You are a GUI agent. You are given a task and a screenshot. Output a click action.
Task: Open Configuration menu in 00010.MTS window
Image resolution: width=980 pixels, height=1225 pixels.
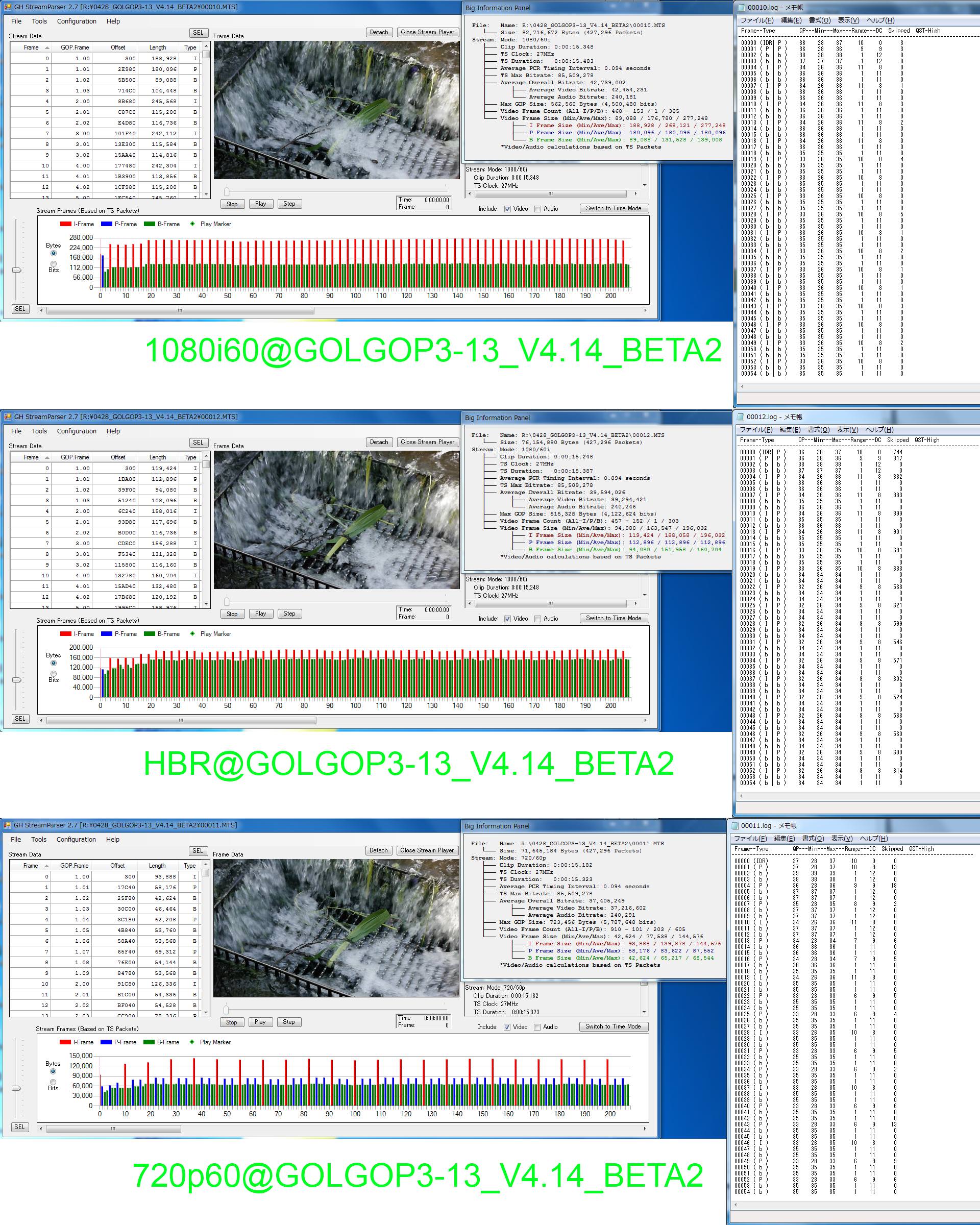click(x=77, y=21)
